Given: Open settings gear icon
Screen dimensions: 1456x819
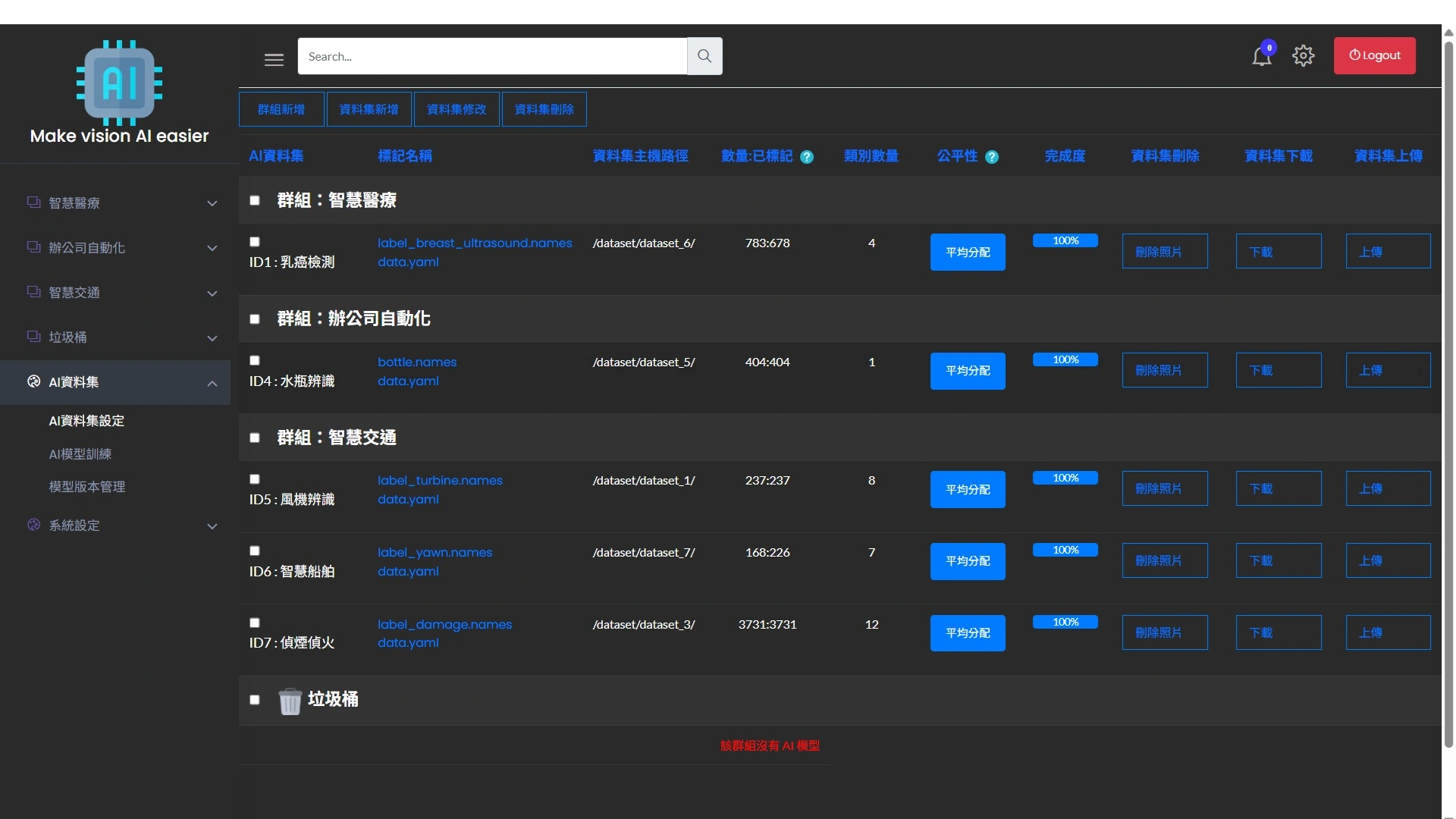Looking at the screenshot, I should (1303, 55).
